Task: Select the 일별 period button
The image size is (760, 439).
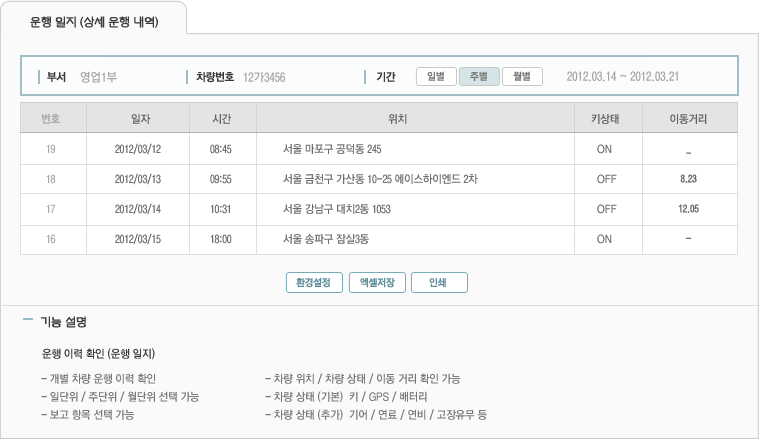Action: click(x=436, y=77)
